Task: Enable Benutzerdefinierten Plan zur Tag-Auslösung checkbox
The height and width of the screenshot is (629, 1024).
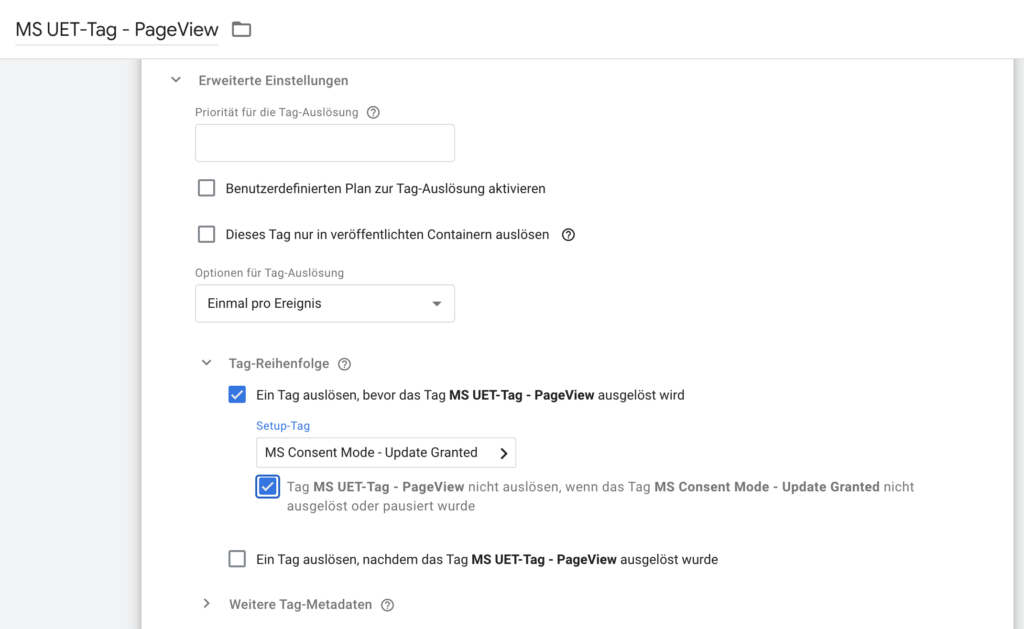Action: pyautogui.click(x=206, y=188)
